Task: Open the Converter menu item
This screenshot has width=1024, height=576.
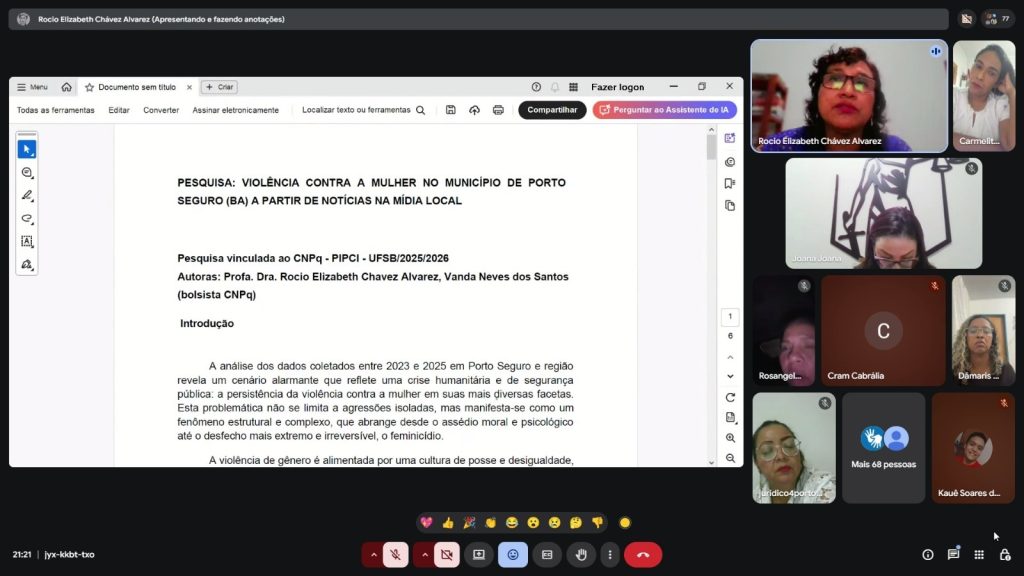Action: coord(161,110)
